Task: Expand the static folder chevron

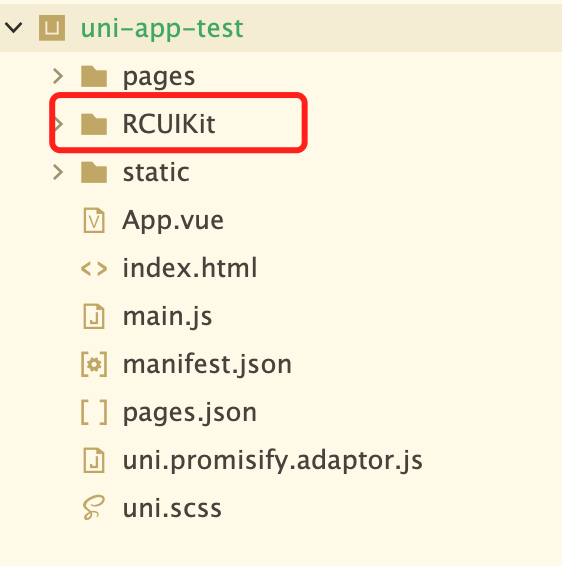Action: [x=58, y=172]
